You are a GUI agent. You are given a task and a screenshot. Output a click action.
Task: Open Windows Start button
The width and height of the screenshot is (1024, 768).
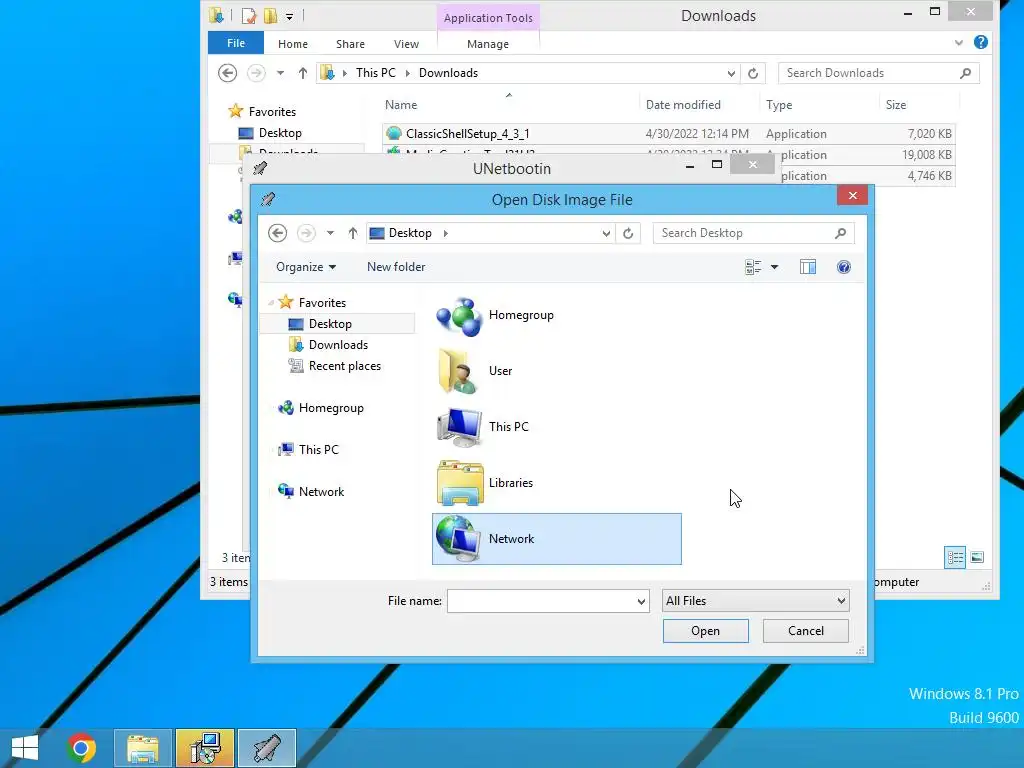click(25, 748)
